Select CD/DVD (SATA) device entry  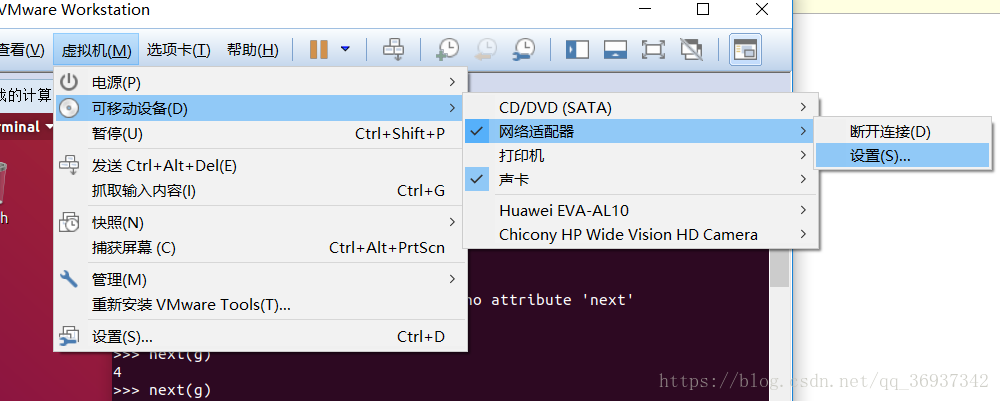pyautogui.click(x=640, y=108)
